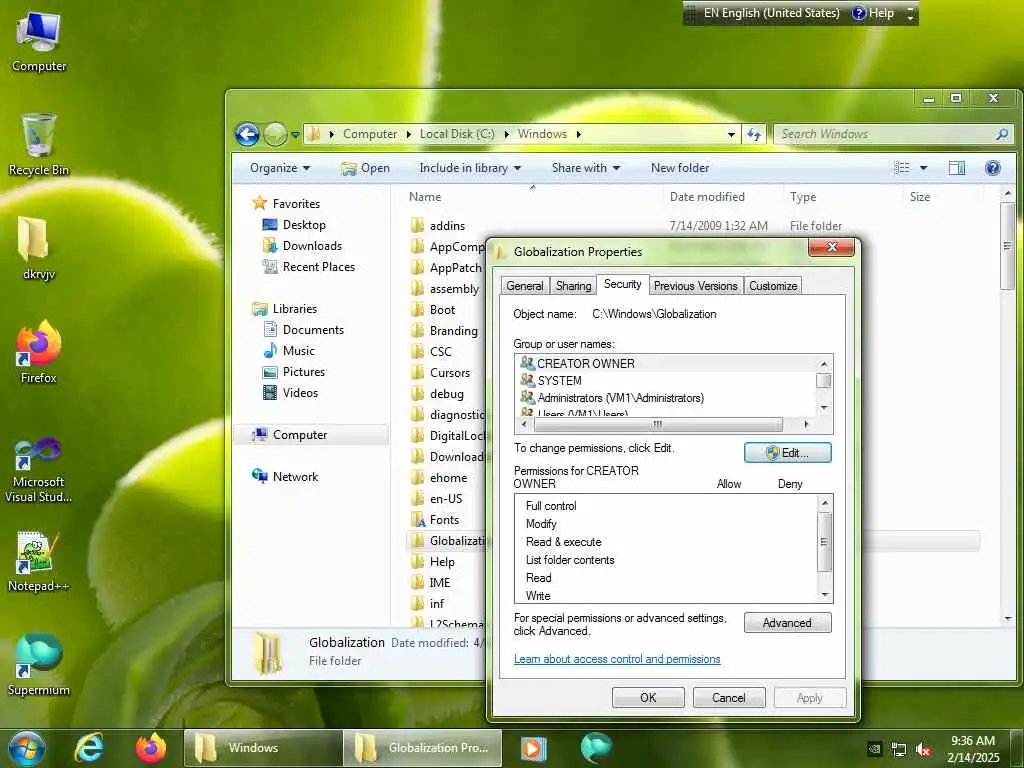This screenshot has height=768, width=1024.
Task: Refresh the Windows folder address bar
Action: tap(754, 134)
